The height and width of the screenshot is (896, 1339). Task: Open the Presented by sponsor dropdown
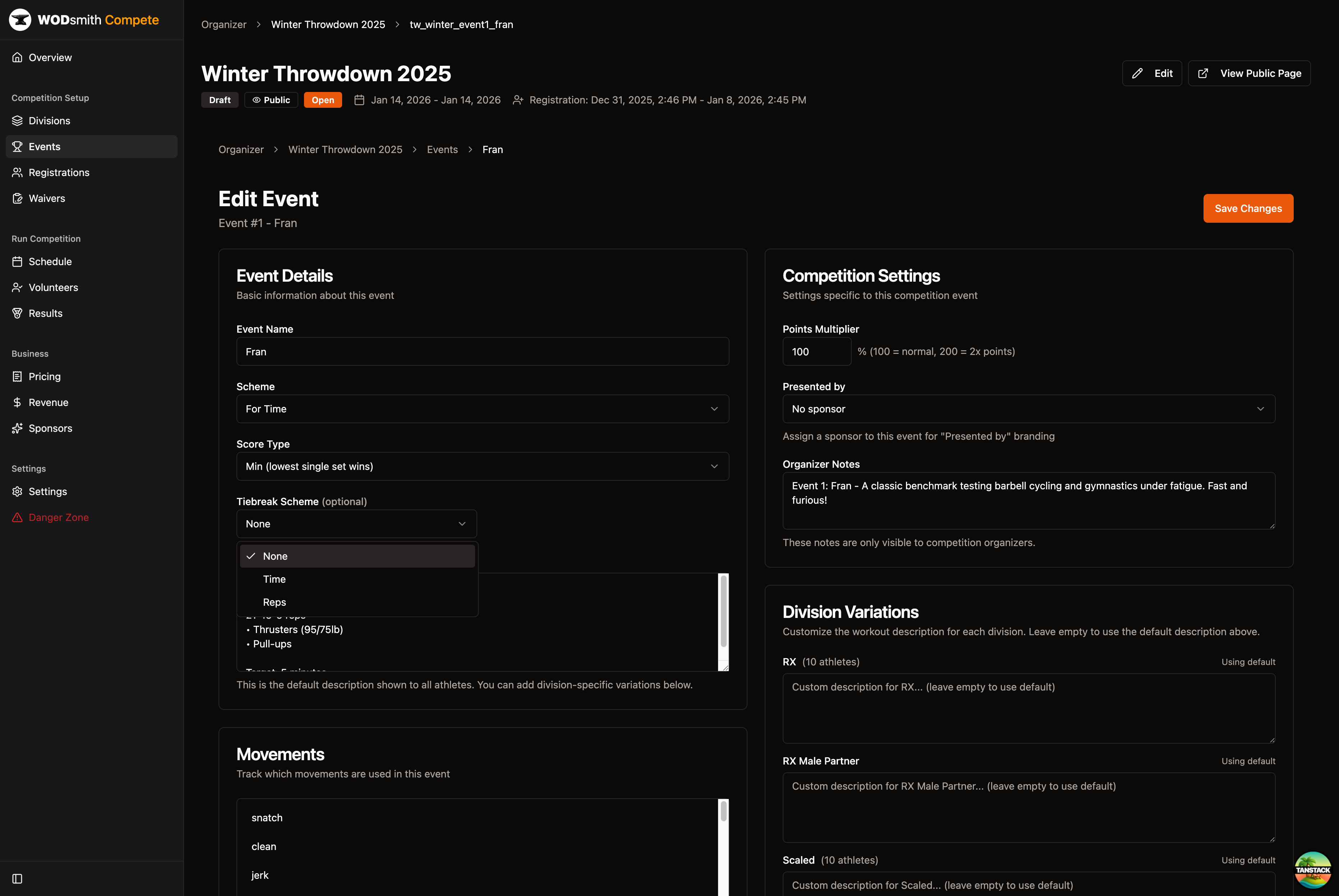click(x=1029, y=408)
